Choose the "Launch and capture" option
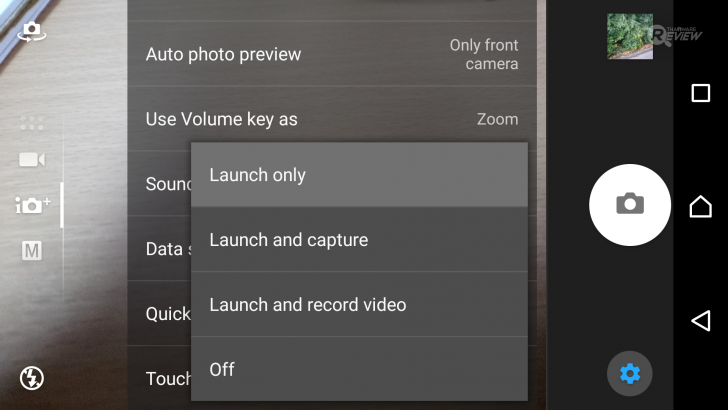 (359, 240)
